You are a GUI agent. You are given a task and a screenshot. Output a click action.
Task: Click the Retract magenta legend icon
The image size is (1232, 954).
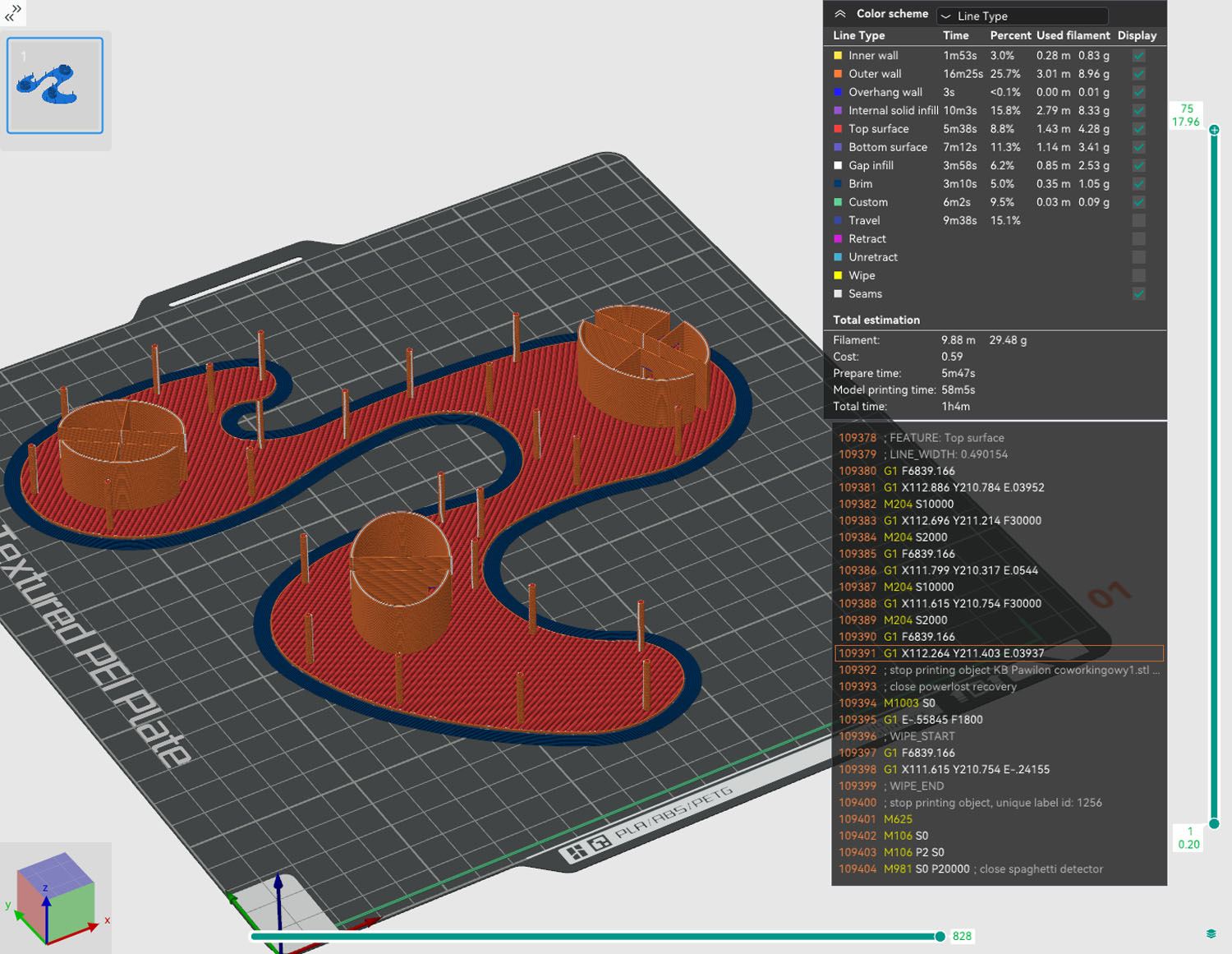[838, 239]
